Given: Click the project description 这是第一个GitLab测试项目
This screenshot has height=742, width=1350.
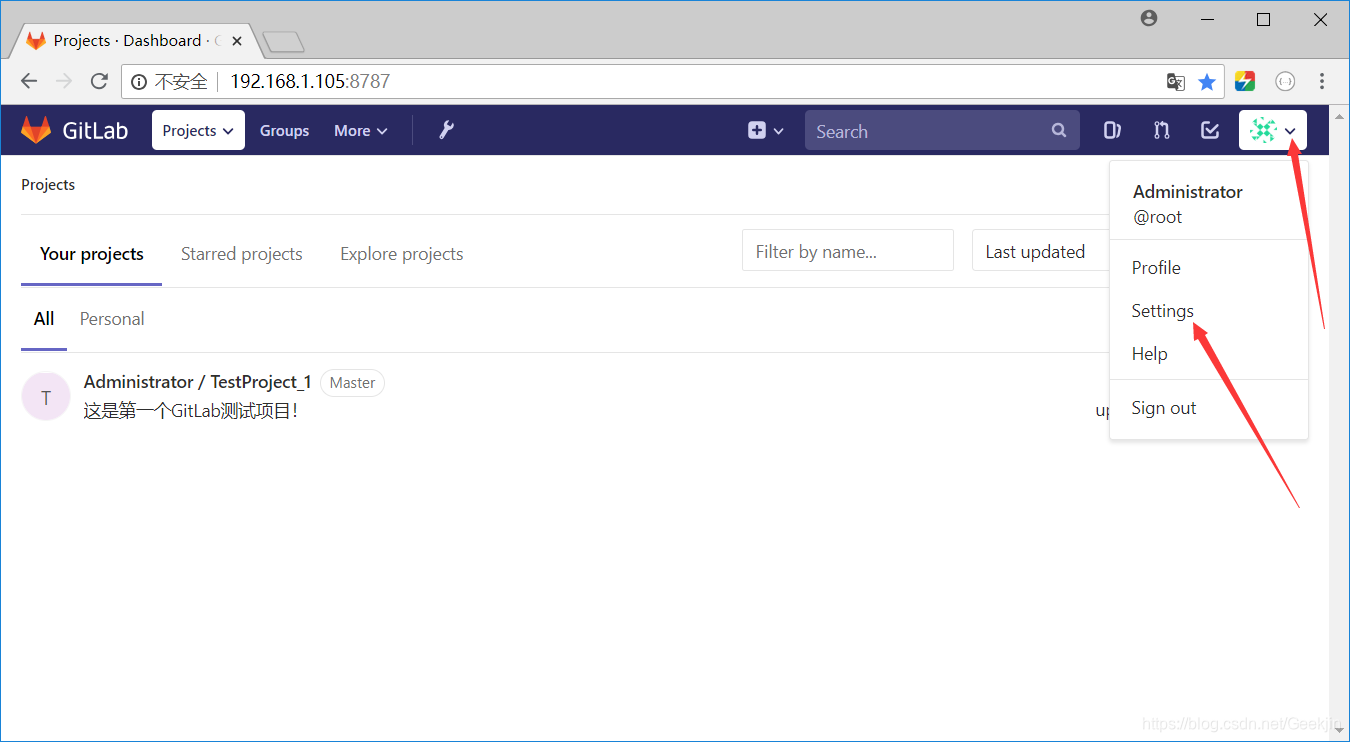Looking at the screenshot, I should click(x=191, y=410).
